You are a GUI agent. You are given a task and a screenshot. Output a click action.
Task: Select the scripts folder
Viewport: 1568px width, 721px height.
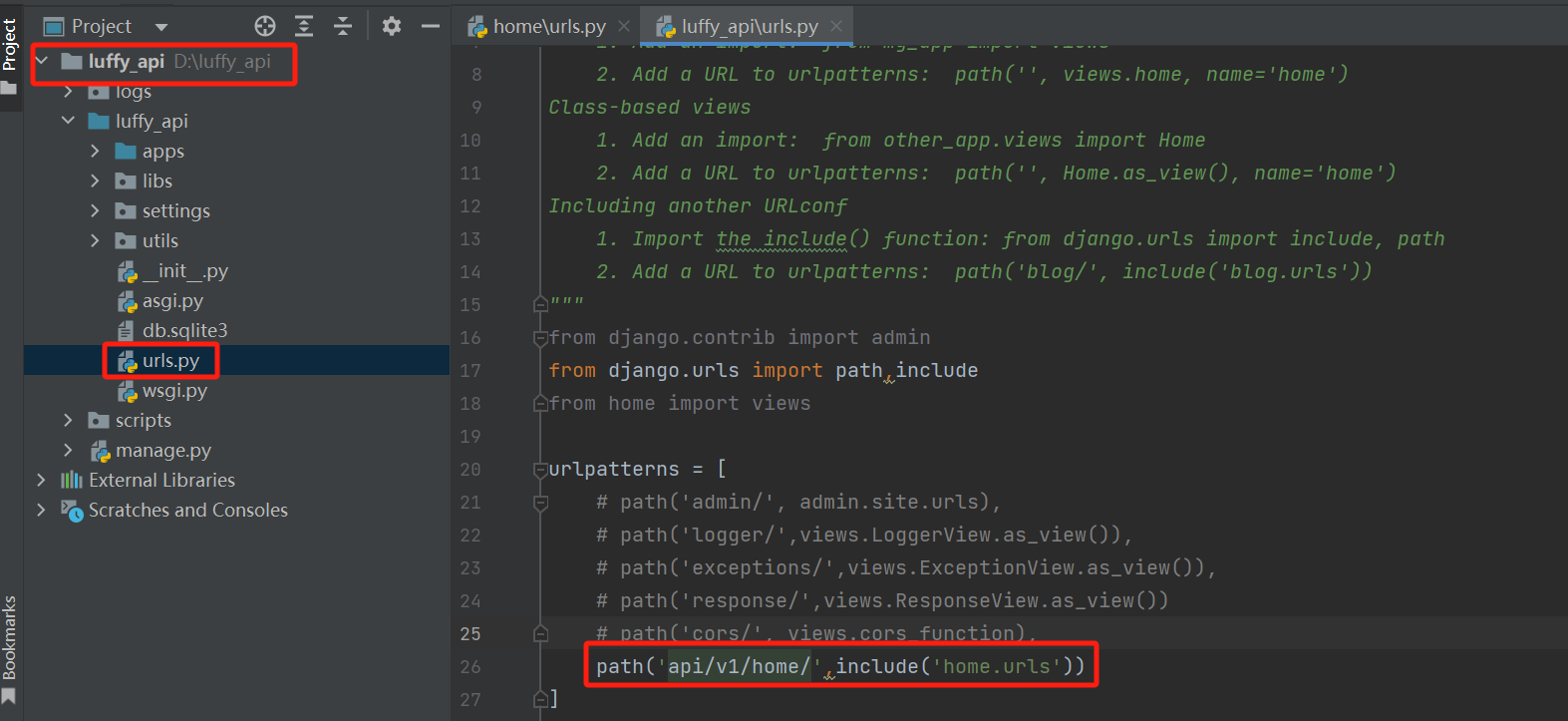point(144,420)
